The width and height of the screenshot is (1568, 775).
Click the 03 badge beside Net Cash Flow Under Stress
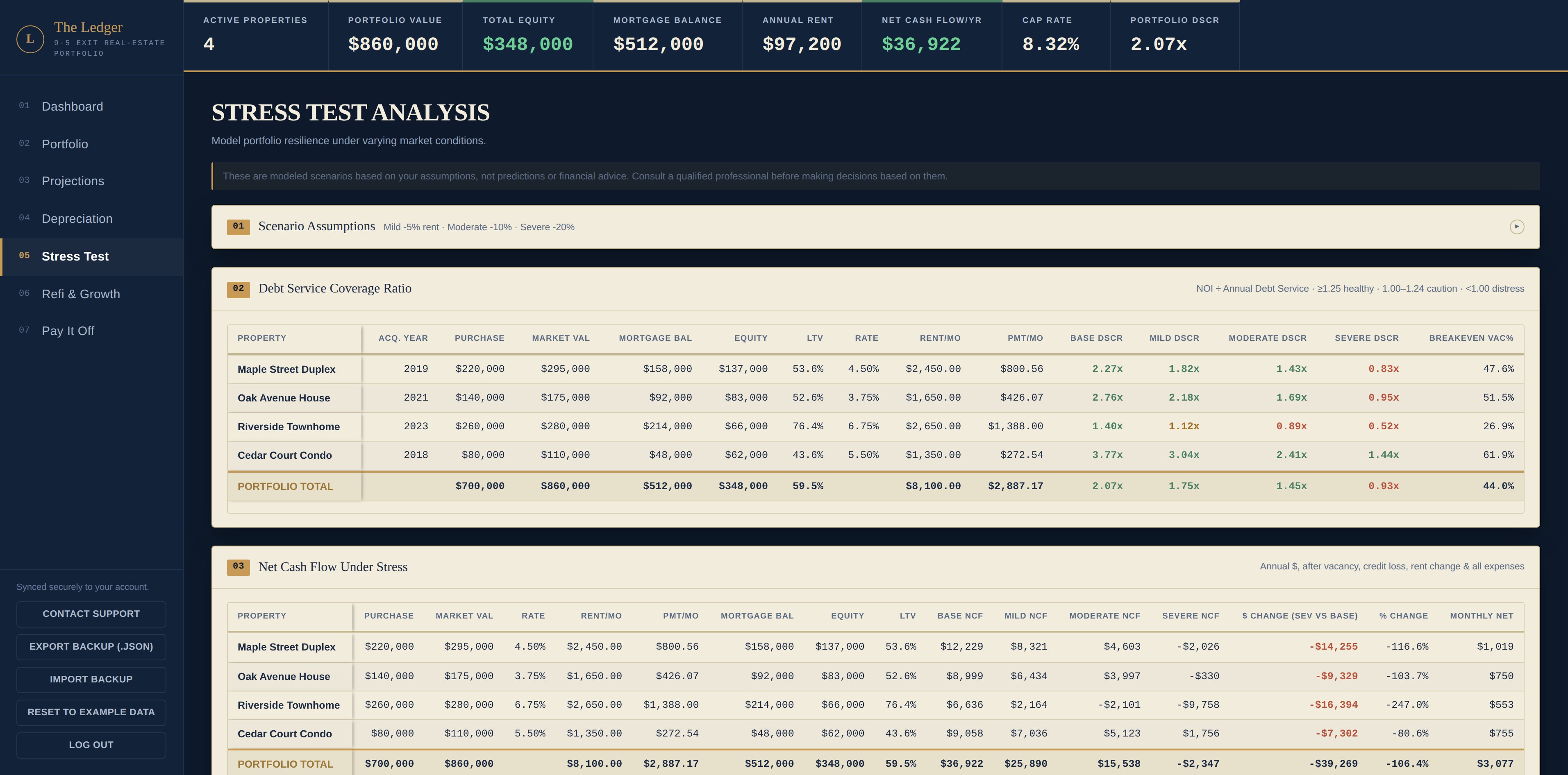238,567
